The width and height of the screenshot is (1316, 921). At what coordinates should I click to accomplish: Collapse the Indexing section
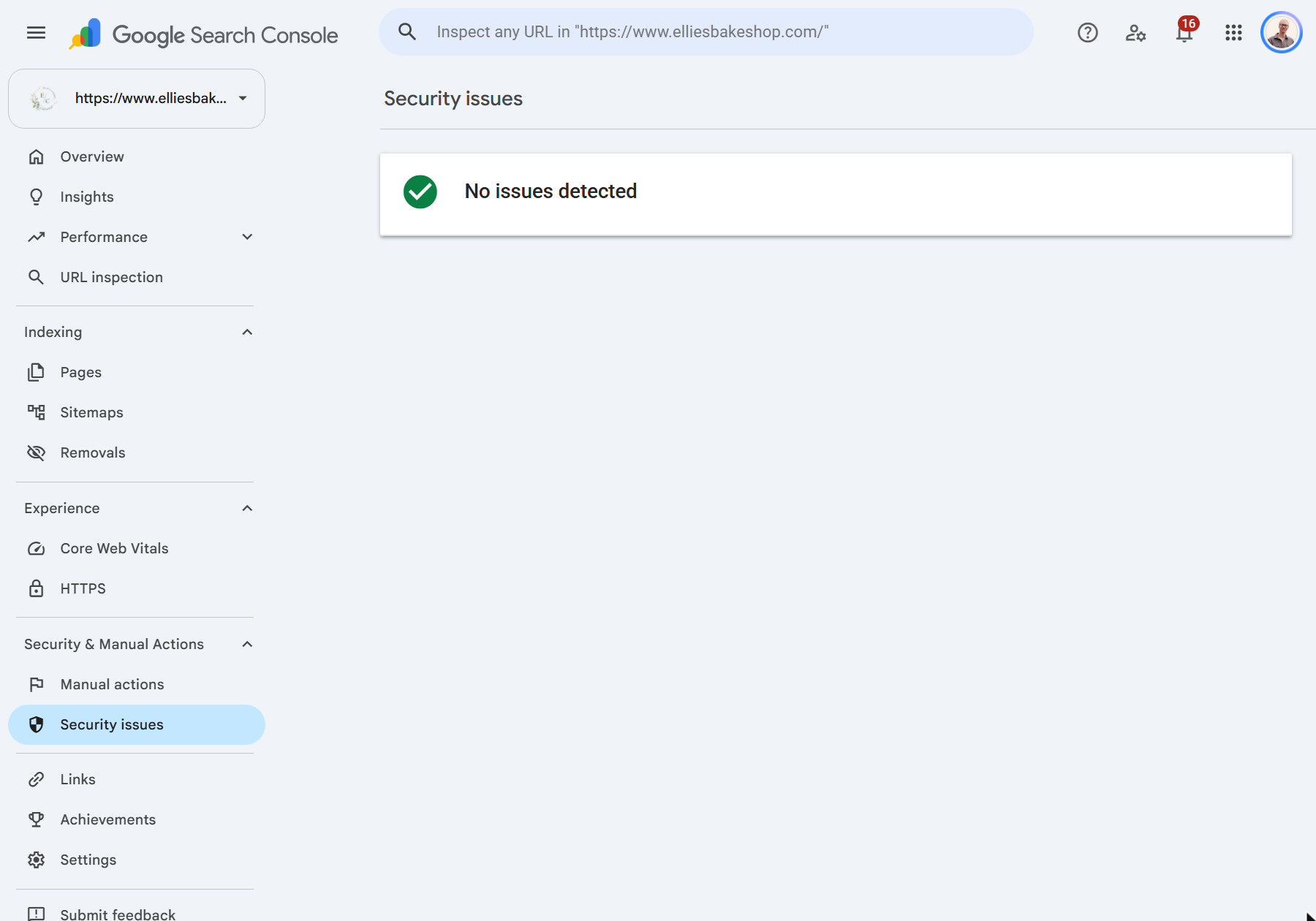tap(247, 333)
